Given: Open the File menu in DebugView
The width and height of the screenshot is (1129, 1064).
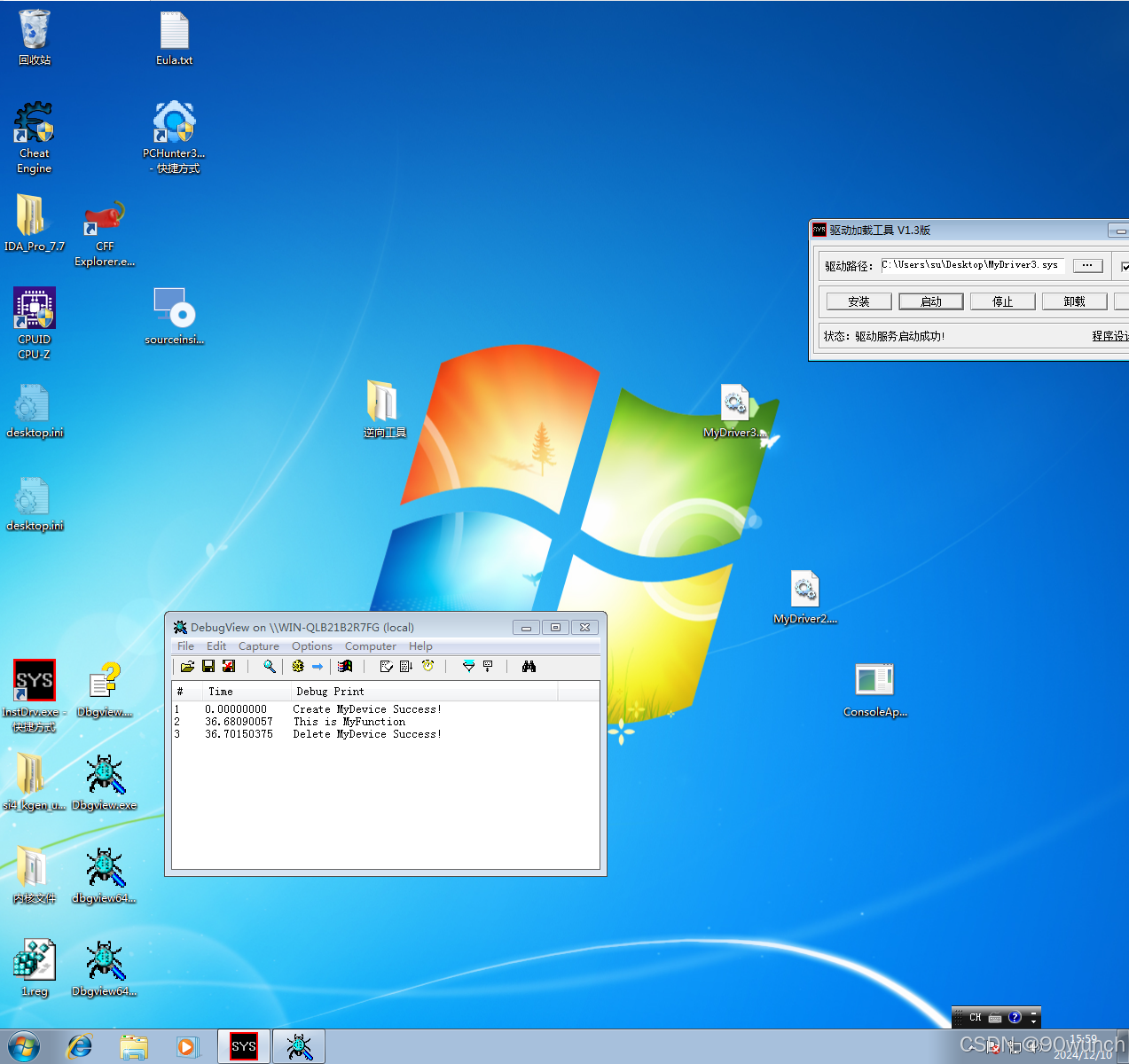Looking at the screenshot, I should pyautogui.click(x=185, y=646).
